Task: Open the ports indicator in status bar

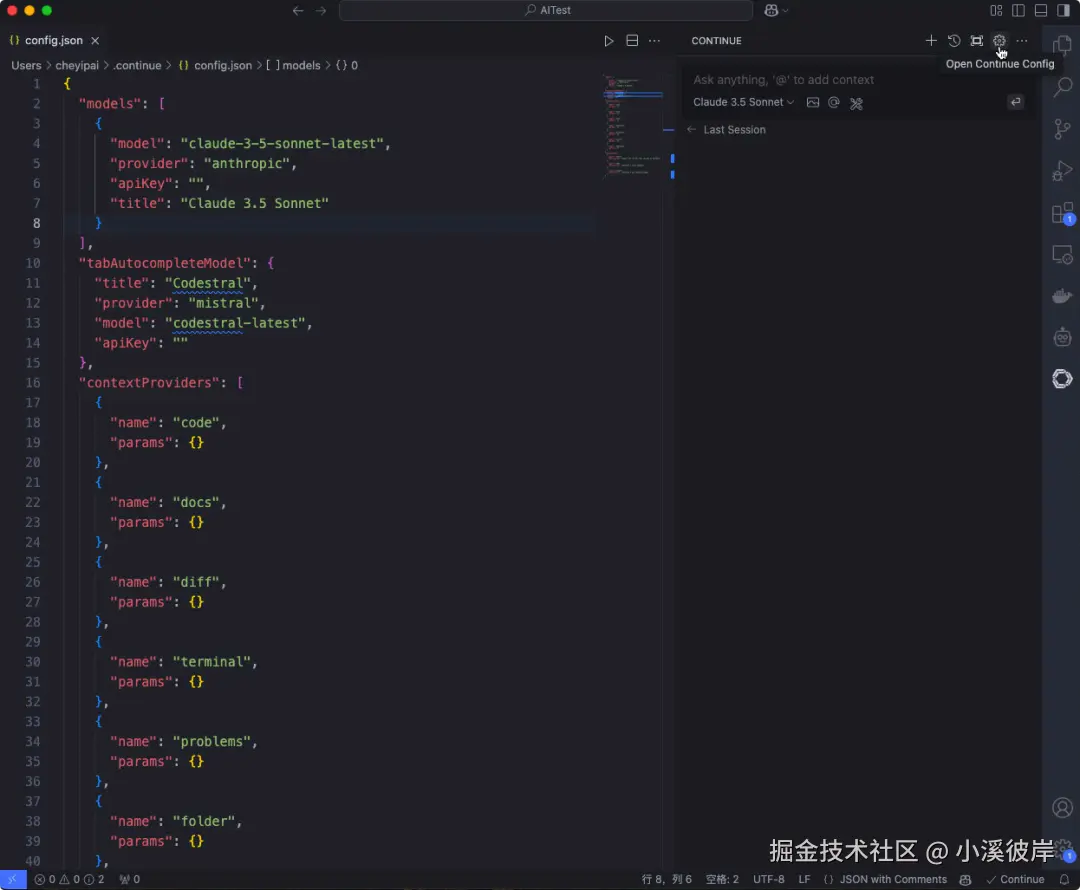Action: click(x=129, y=879)
